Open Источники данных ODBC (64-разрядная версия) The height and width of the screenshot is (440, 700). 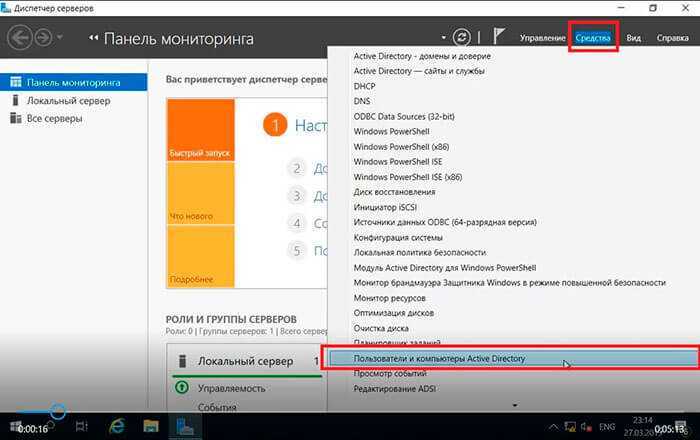445,222
